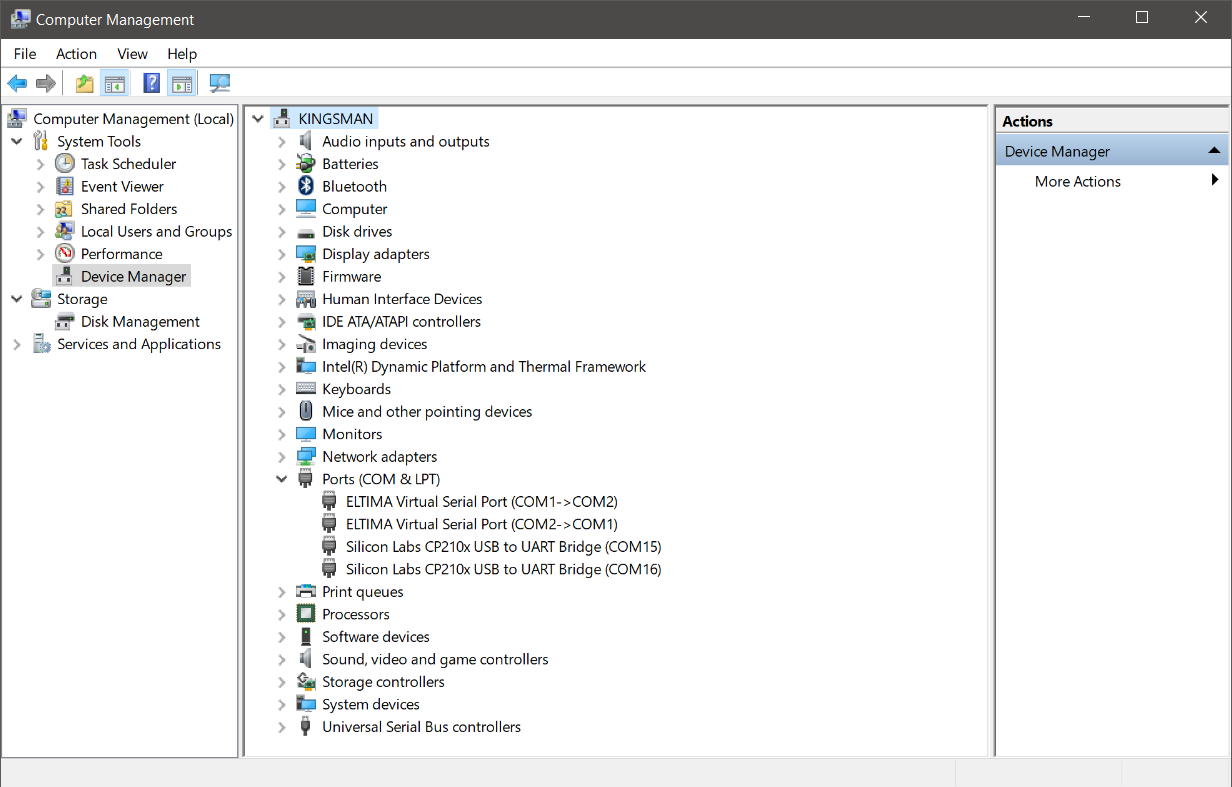Click the Event Viewer icon in tree
Screen dimensions: 1232x787
[x=65, y=186]
